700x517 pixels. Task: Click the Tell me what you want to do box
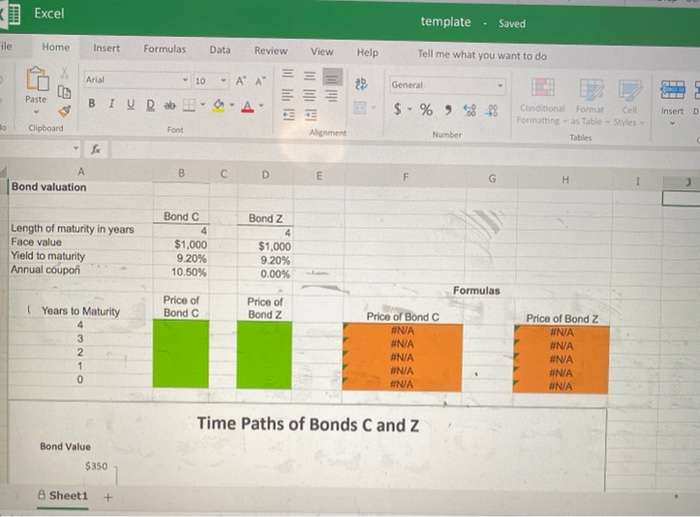[x=482, y=55]
